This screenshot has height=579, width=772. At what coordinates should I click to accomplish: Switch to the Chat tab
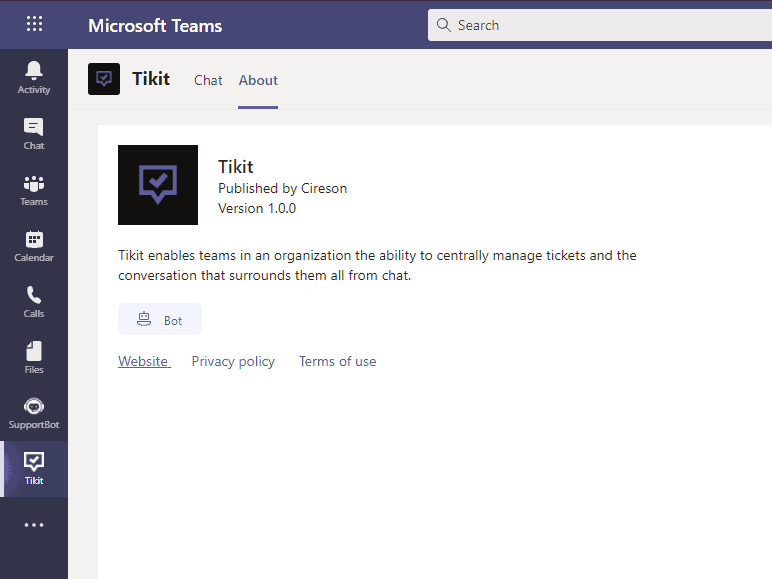(x=208, y=80)
